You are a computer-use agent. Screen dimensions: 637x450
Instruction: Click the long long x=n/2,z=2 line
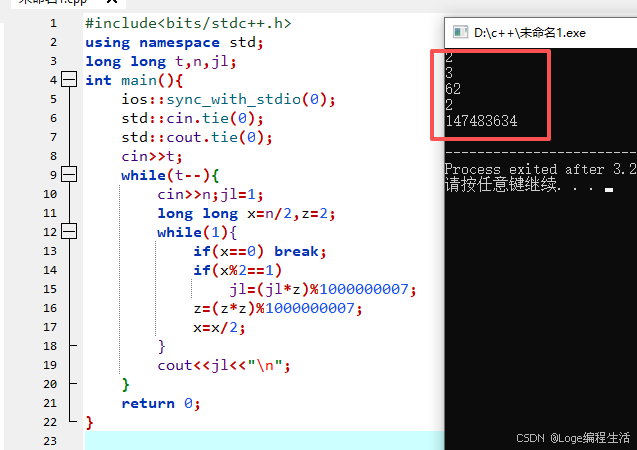[x=246, y=213]
